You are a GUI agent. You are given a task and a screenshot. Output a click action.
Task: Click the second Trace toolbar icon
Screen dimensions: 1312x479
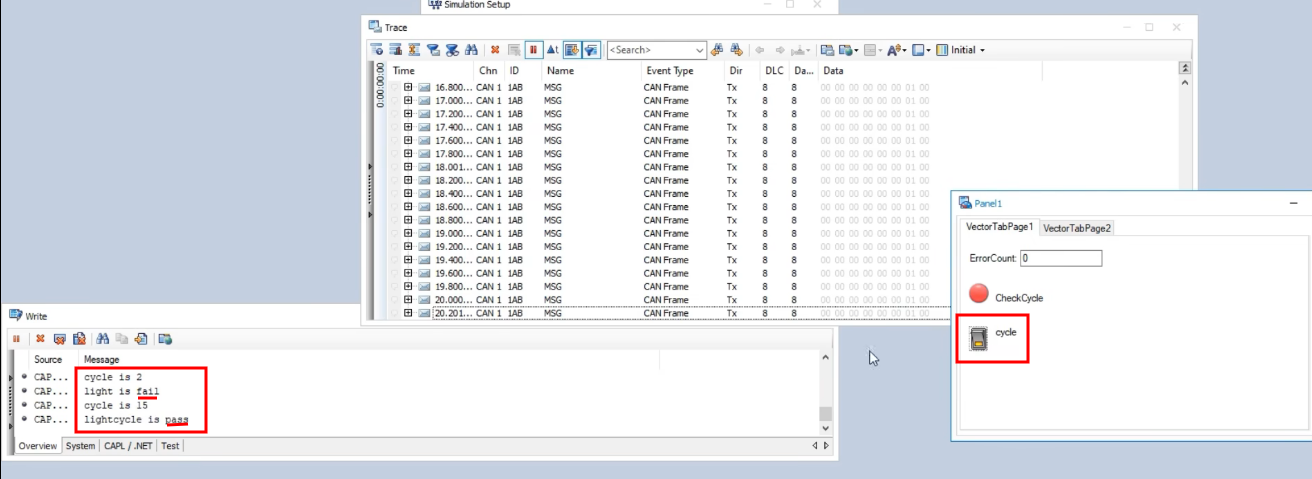pyautogui.click(x=395, y=49)
